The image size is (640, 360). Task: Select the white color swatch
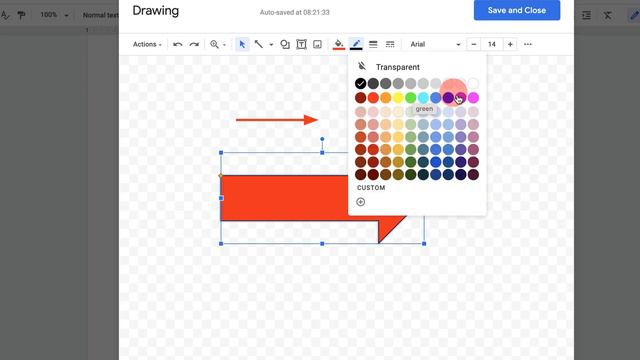coord(473,84)
